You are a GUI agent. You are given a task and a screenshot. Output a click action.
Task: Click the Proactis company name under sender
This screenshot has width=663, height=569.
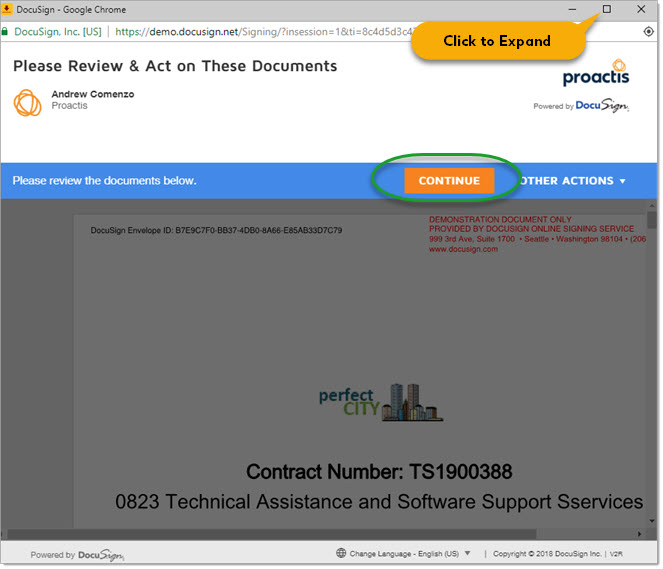tap(69, 105)
